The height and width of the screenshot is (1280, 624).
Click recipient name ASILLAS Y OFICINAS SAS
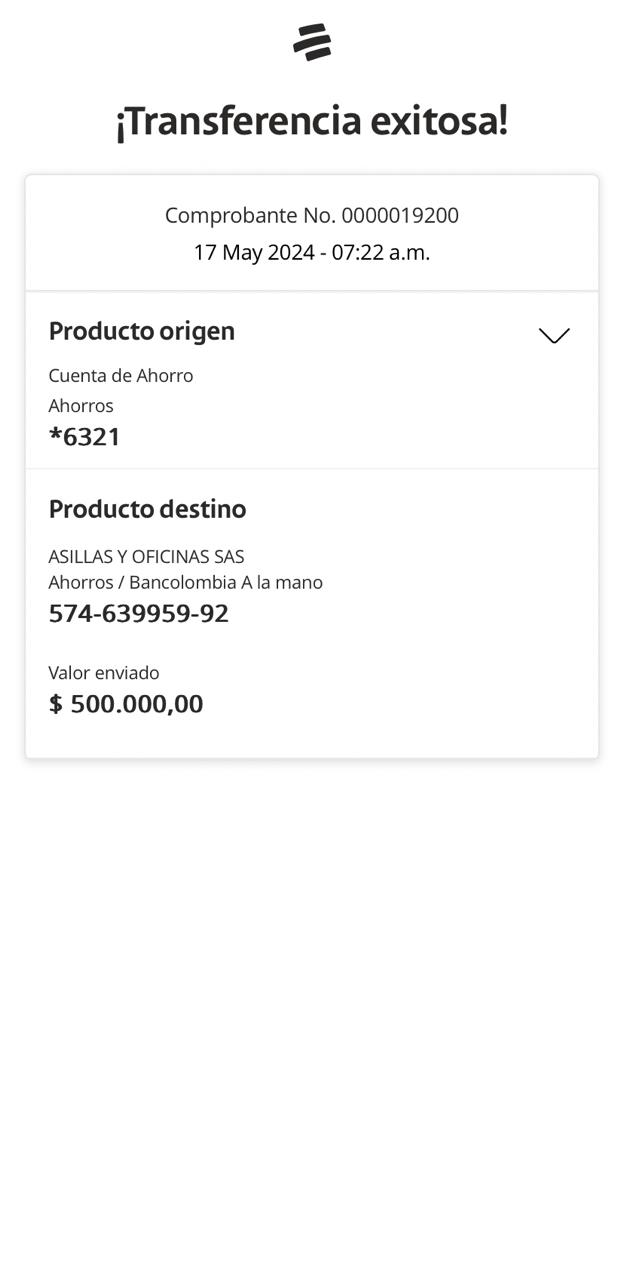coord(146,556)
